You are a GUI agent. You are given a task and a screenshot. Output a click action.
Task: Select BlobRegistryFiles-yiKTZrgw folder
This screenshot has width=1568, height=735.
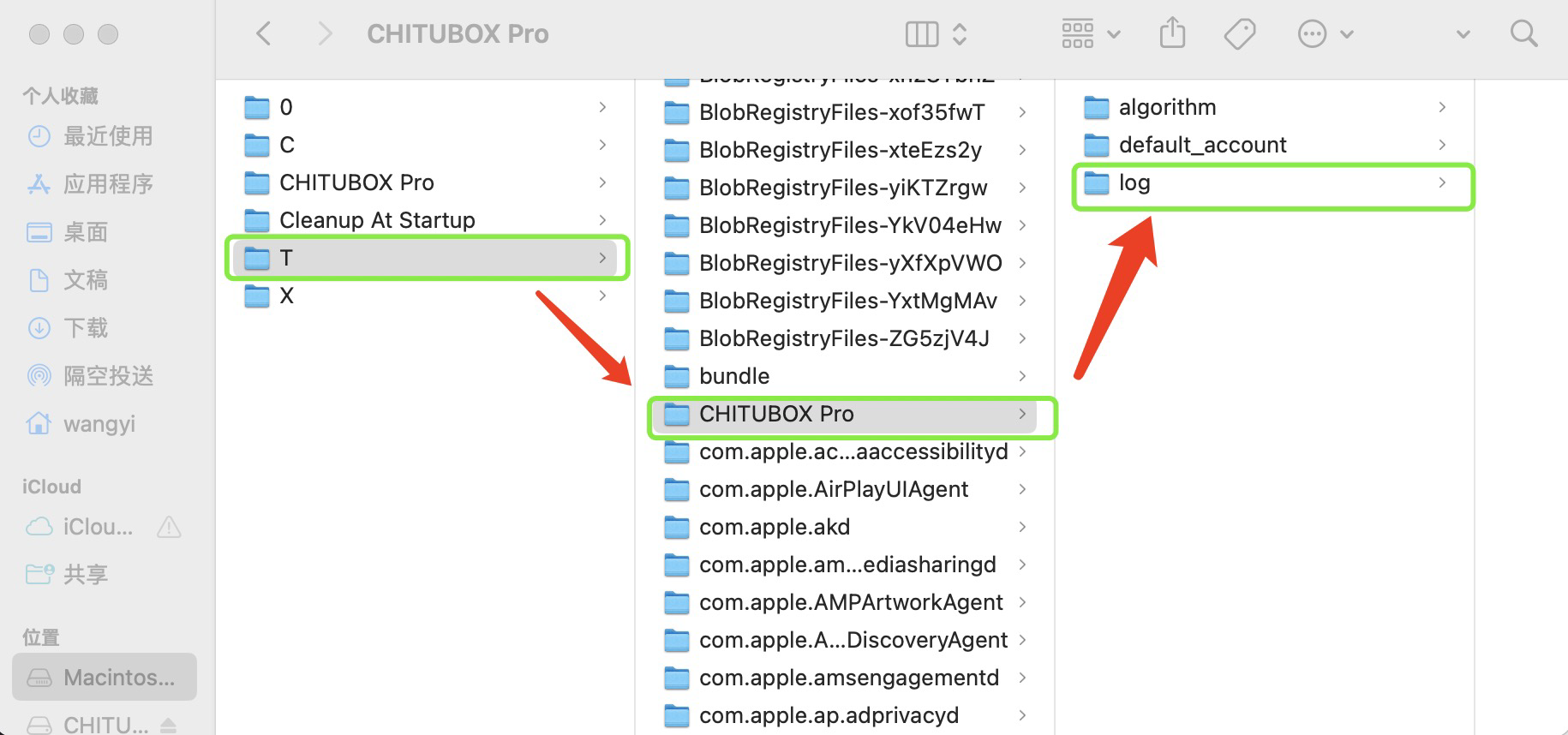(845, 188)
